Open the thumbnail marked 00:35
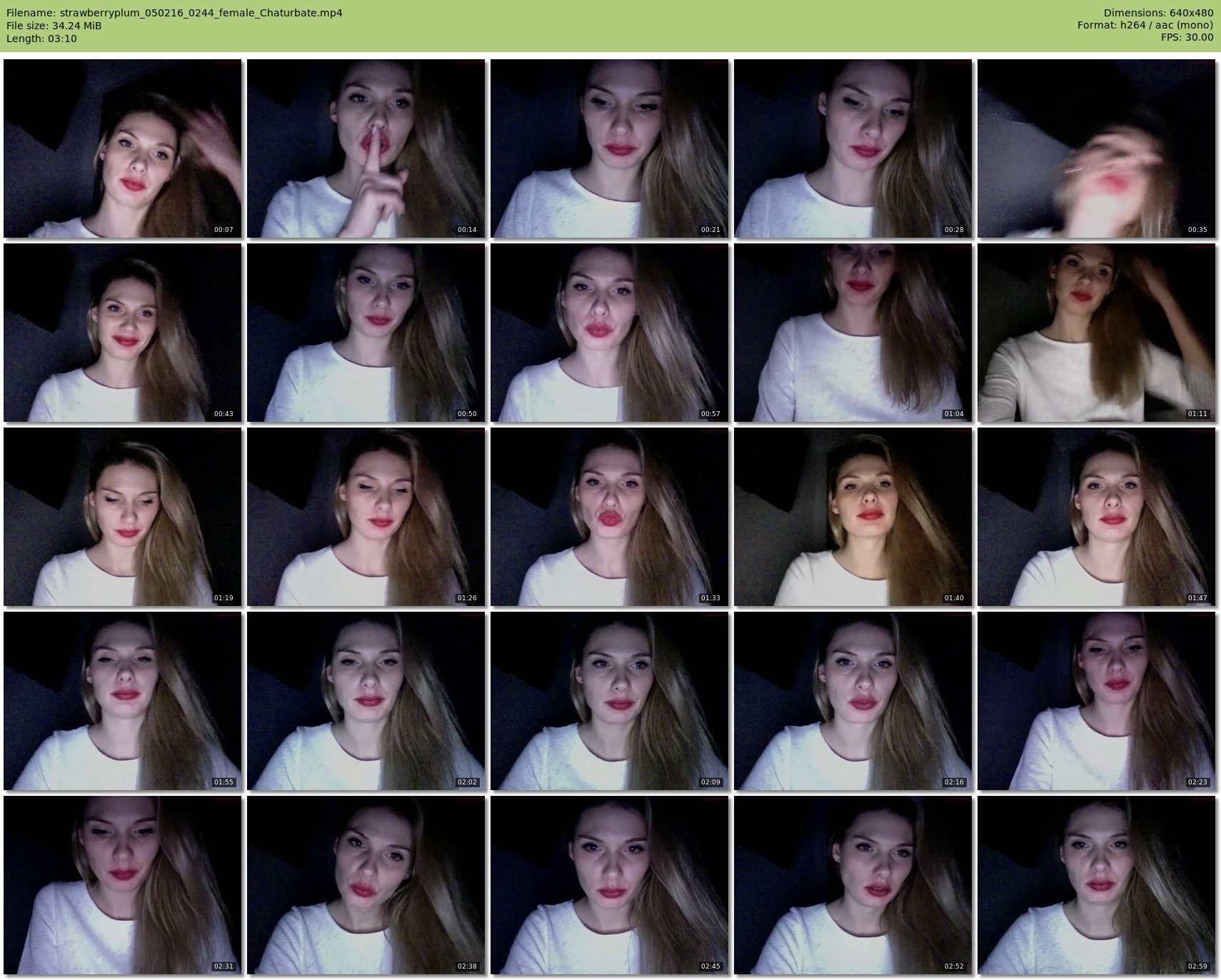The image size is (1221, 980). pyautogui.click(x=1096, y=148)
